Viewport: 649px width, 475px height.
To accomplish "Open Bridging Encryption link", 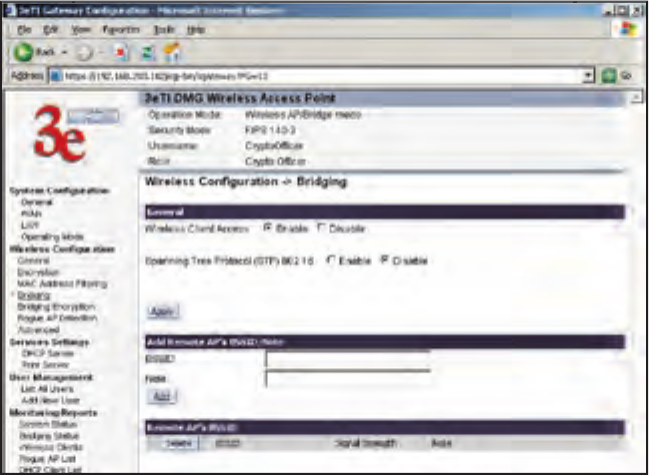I will coord(56,307).
